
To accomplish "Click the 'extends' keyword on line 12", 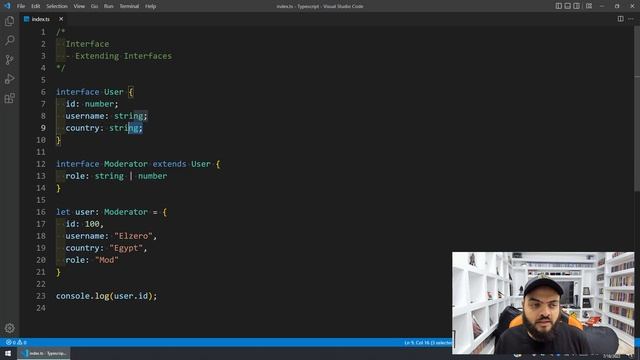I will 169,164.
